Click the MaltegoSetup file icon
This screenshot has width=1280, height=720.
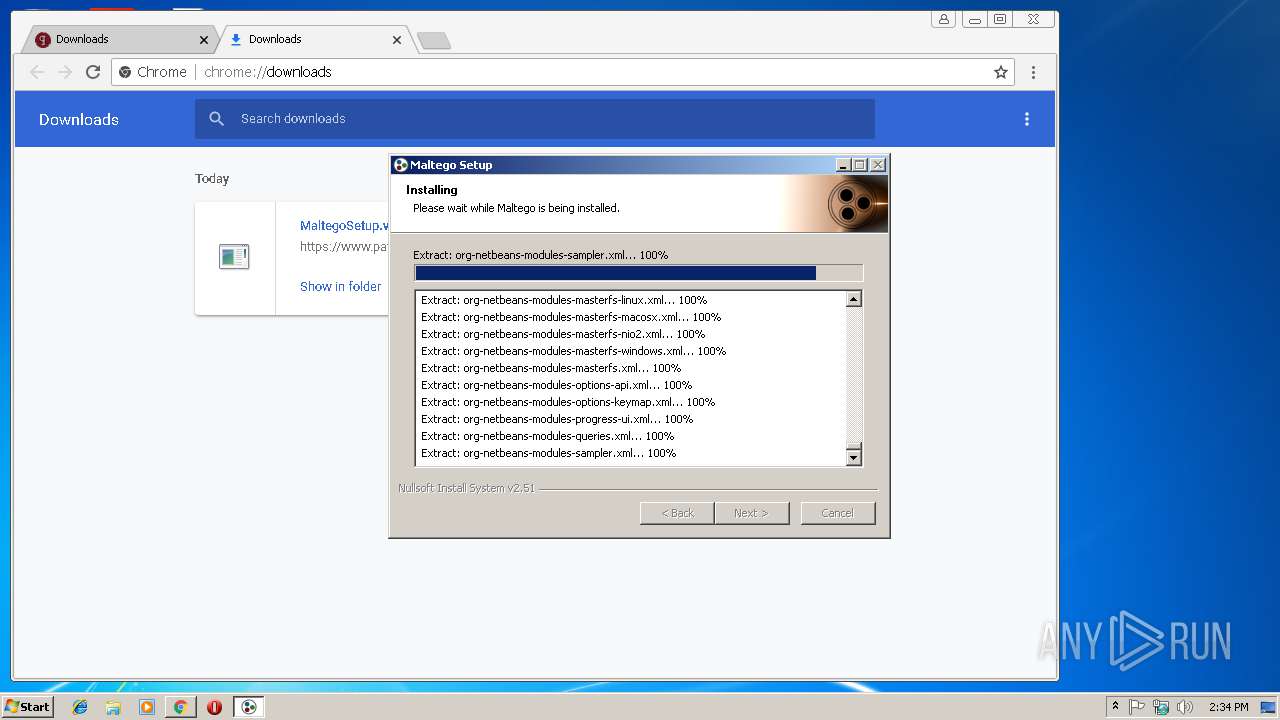tap(234, 257)
